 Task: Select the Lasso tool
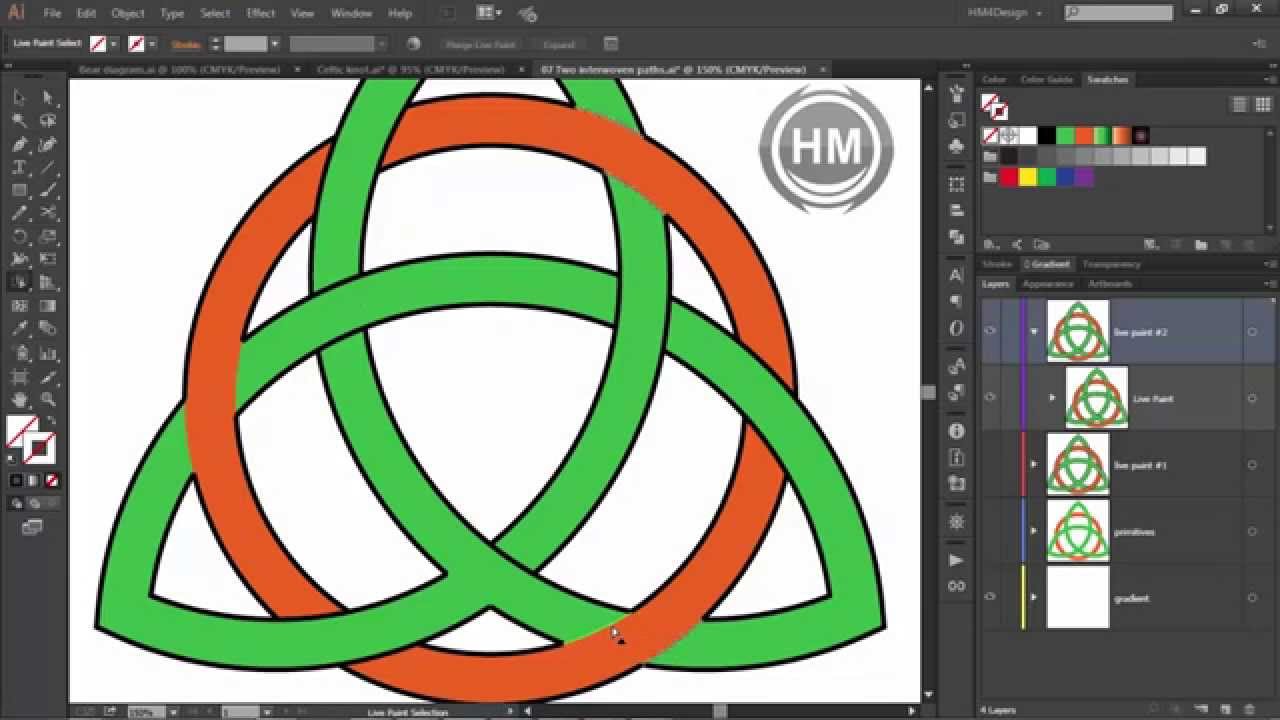(47, 121)
